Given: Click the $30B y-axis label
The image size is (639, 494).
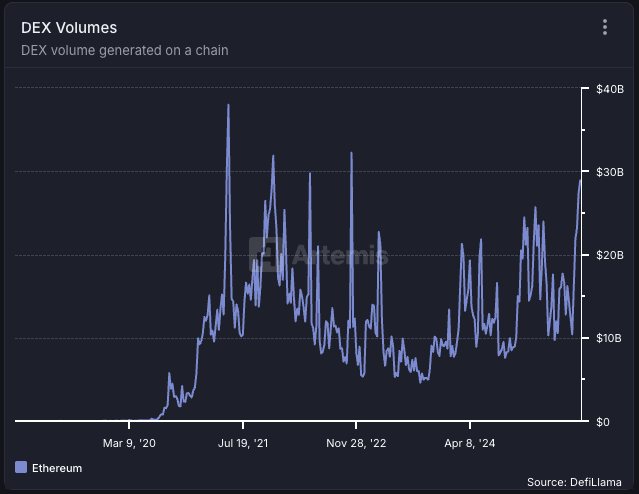Looking at the screenshot, I should pyautogui.click(x=610, y=172).
